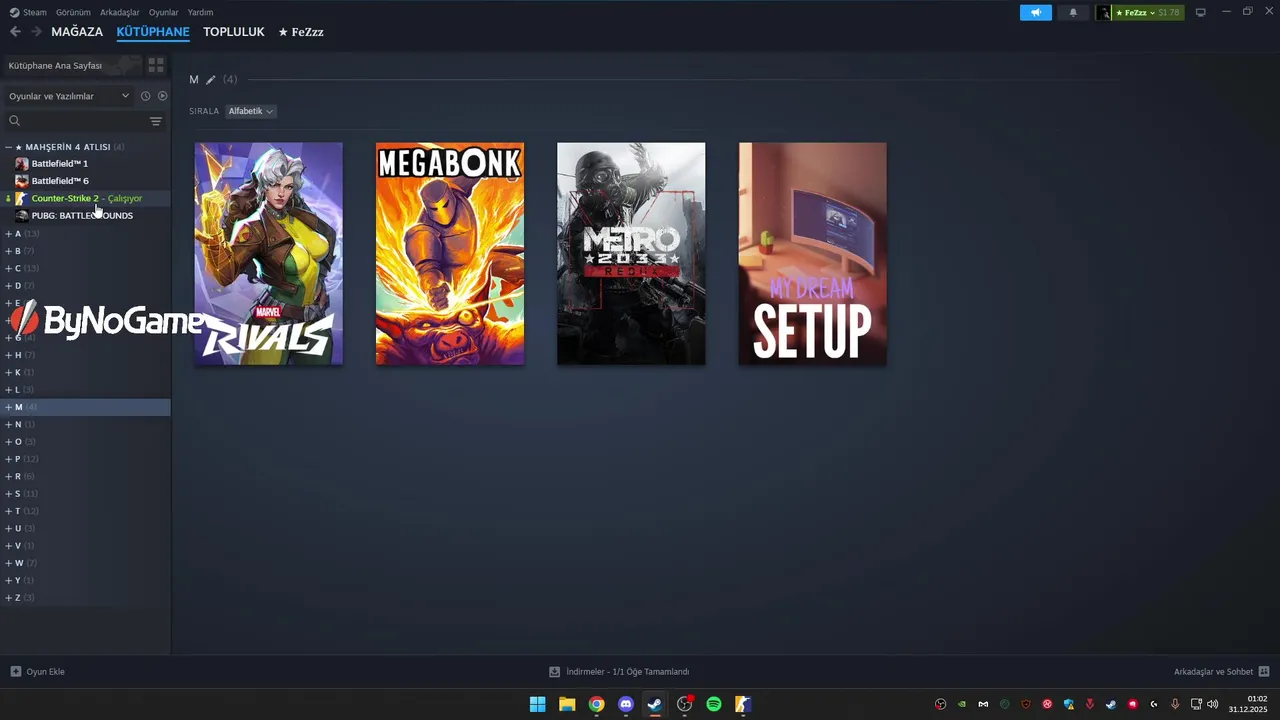Expand the R category
The height and width of the screenshot is (720, 1280).
point(8,476)
